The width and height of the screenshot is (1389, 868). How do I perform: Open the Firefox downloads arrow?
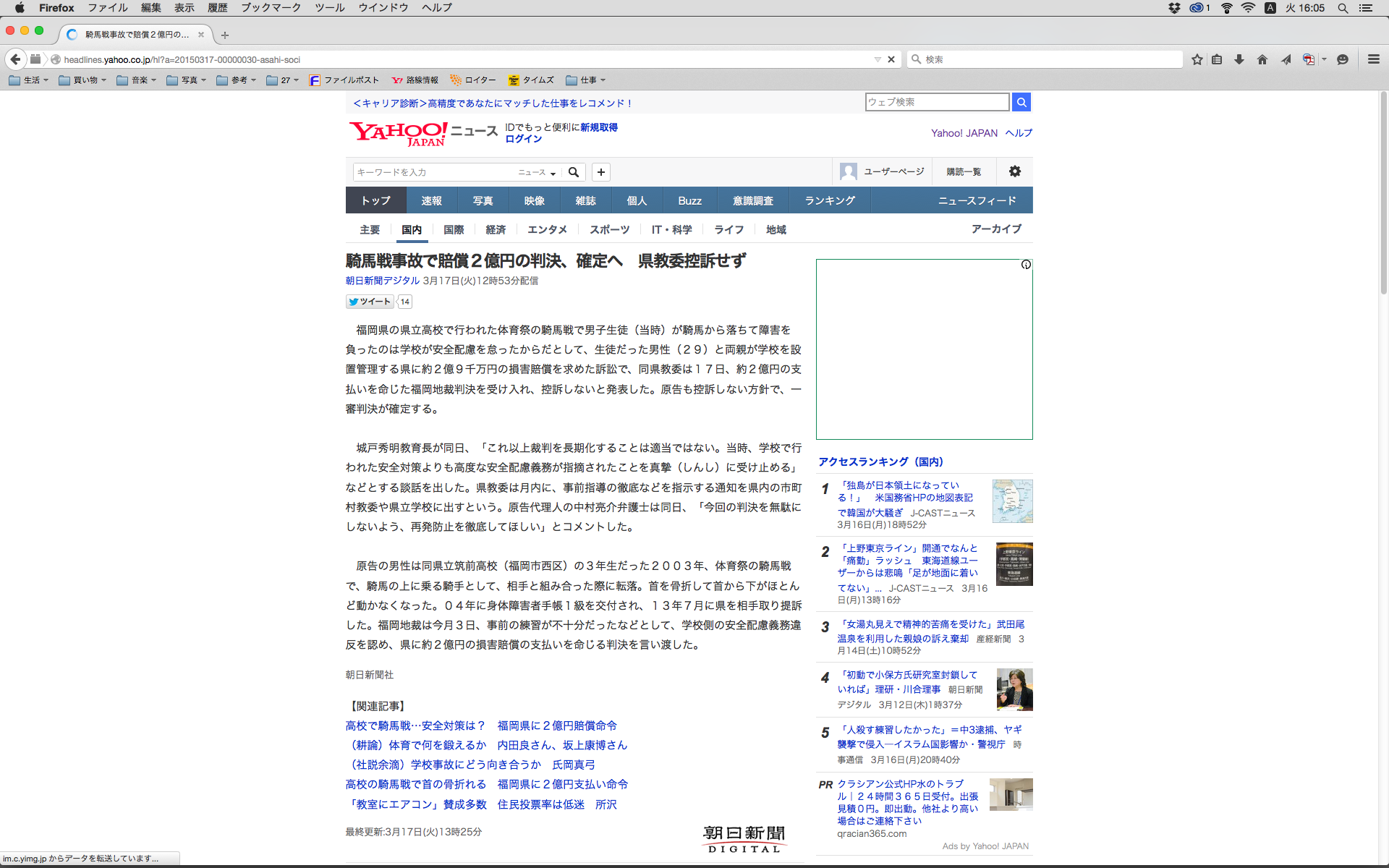1239,59
